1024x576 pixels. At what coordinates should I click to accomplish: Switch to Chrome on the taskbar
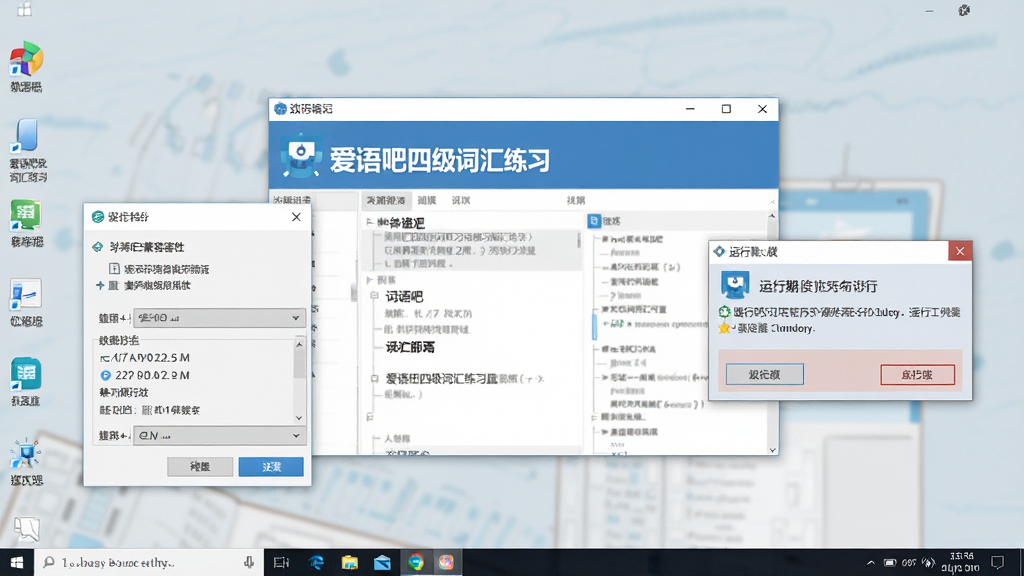coord(416,562)
